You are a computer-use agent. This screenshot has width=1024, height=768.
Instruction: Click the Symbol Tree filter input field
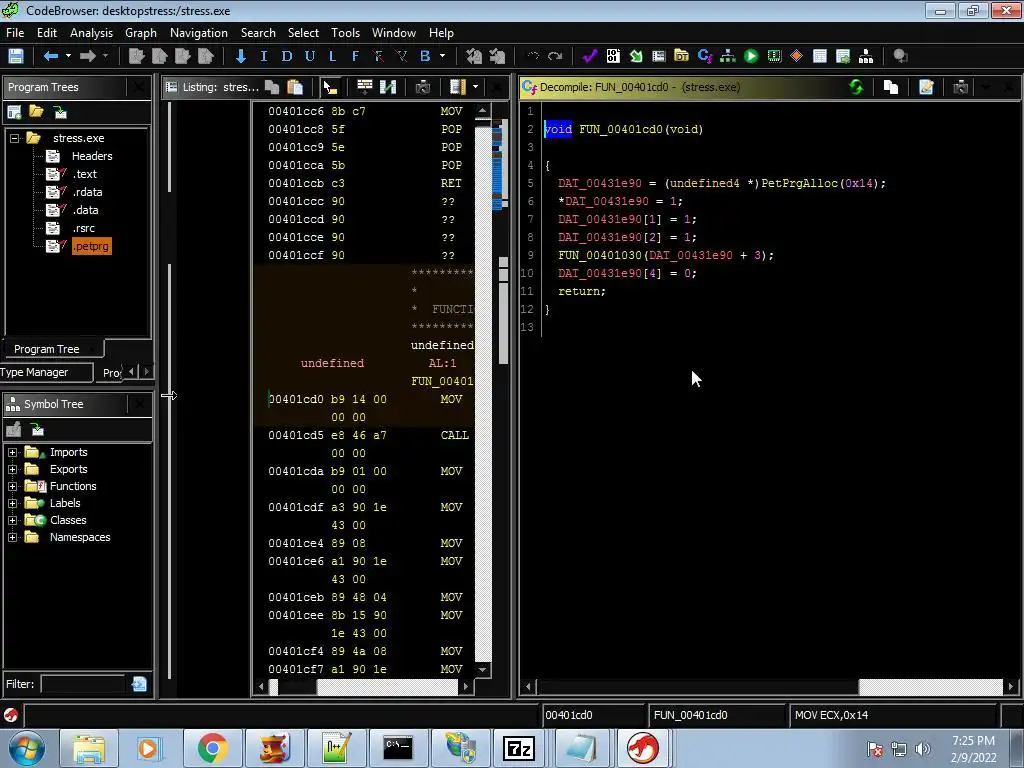point(82,684)
